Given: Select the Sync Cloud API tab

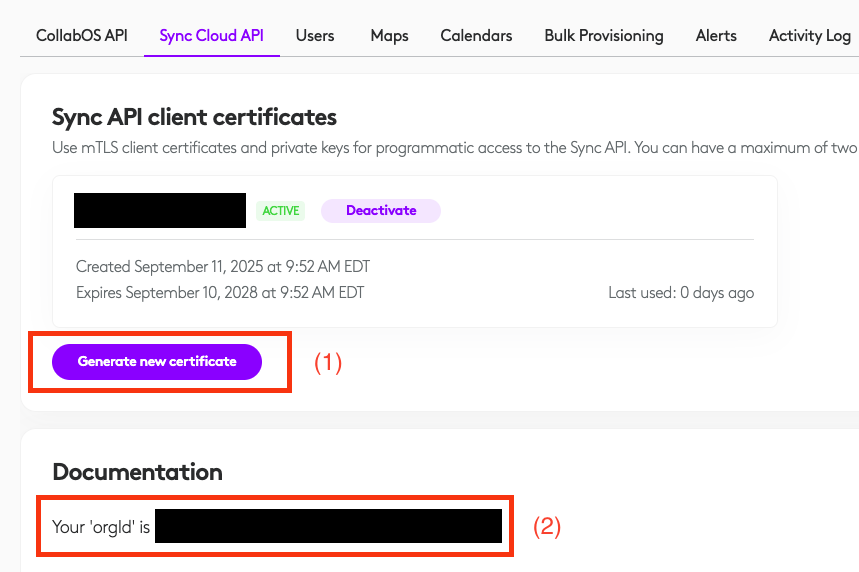Looking at the screenshot, I should pyautogui.click(x=211, y=36).
